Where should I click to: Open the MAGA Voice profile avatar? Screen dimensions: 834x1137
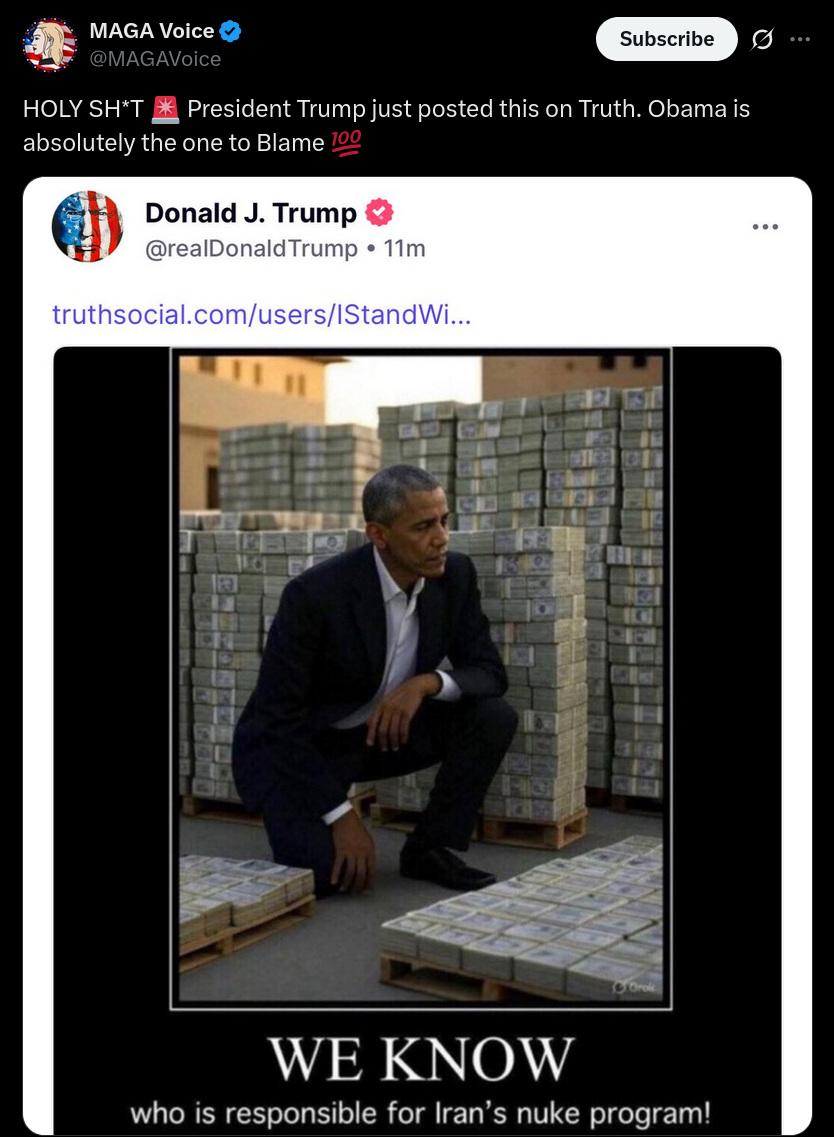(x=50, y=45)
